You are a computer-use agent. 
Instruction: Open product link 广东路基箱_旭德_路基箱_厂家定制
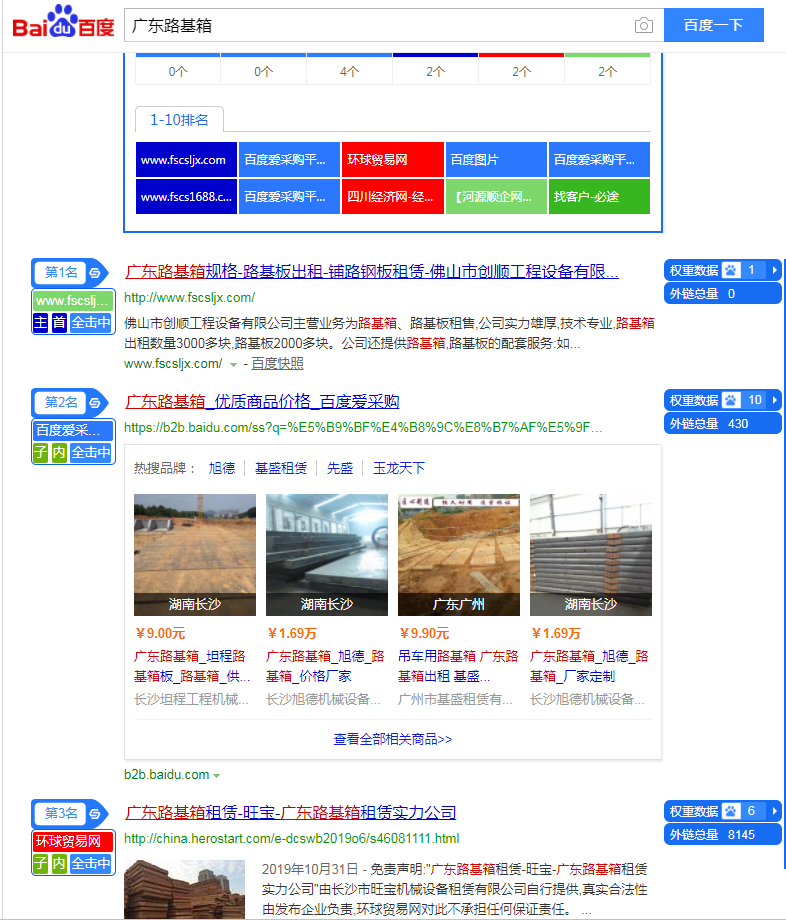pos(589,666)
